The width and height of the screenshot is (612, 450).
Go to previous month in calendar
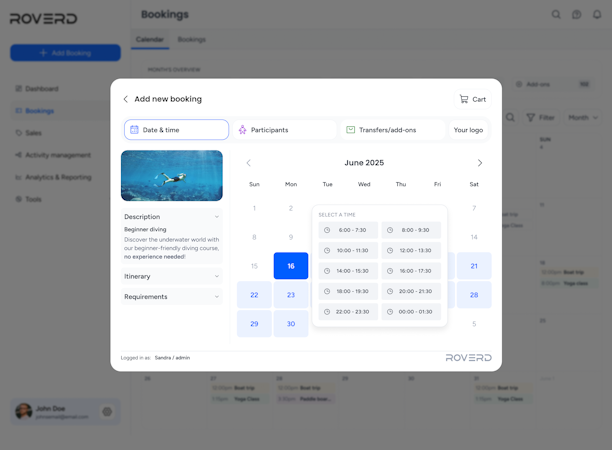pyautogui.click(x=249, y=163)
